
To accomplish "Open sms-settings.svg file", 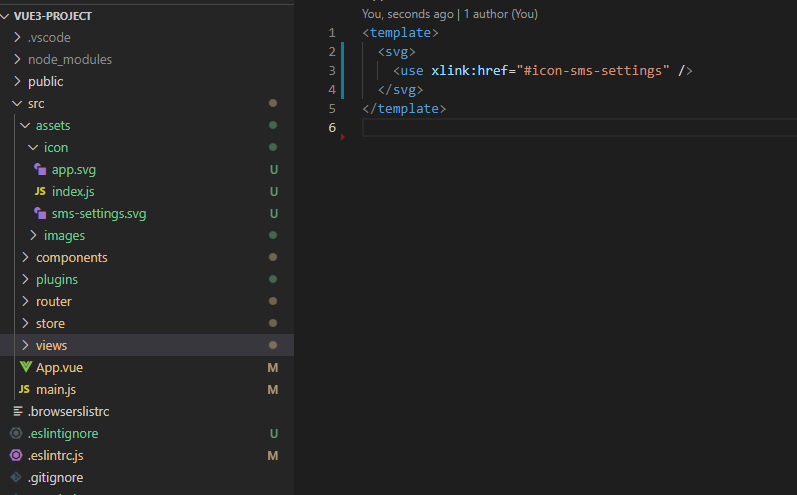I will tap(99, 214).
